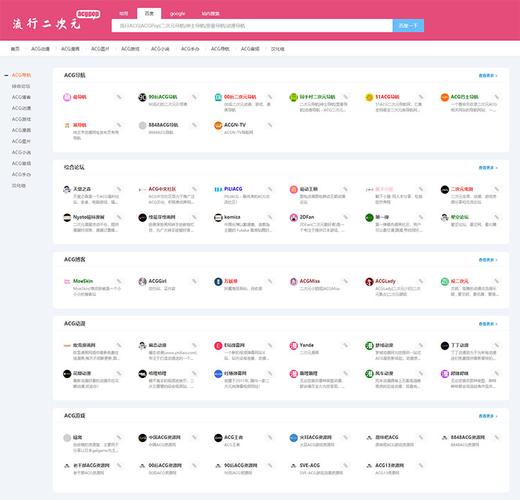Expand view-more in the ACG动漫 section
Screen dimensions: 520x500
coord(488,324)
